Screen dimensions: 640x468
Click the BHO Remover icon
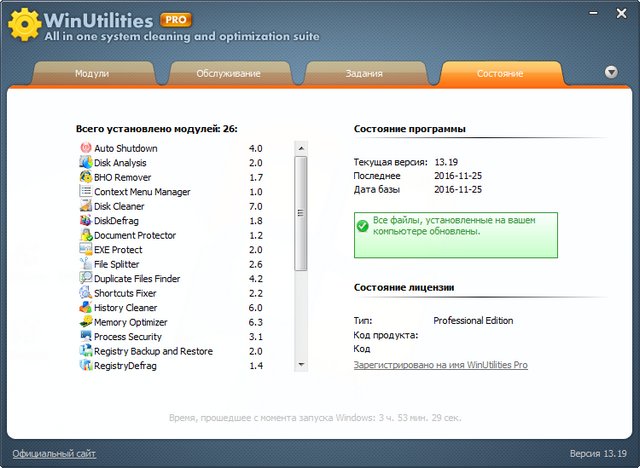[x=85, y=177]
